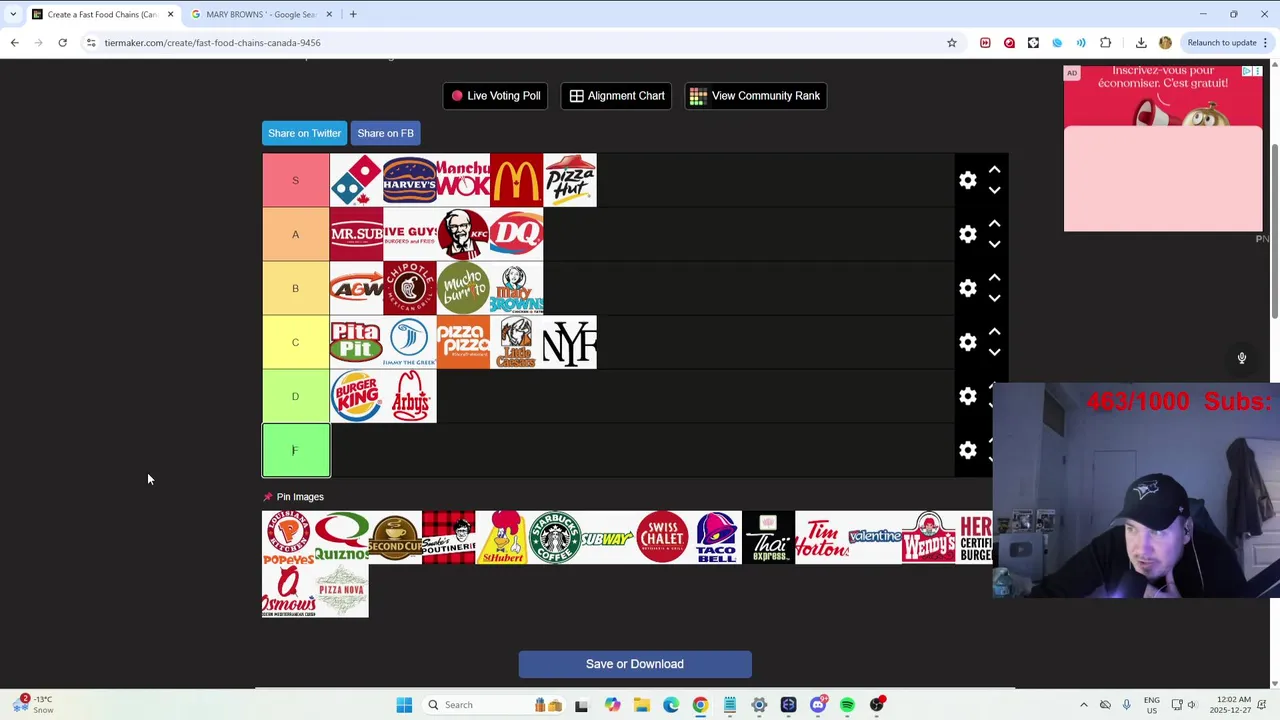Switch to the MARY BROWNS Google Search tab
This screenshot has width=1280, height=720.
point(260,14)
